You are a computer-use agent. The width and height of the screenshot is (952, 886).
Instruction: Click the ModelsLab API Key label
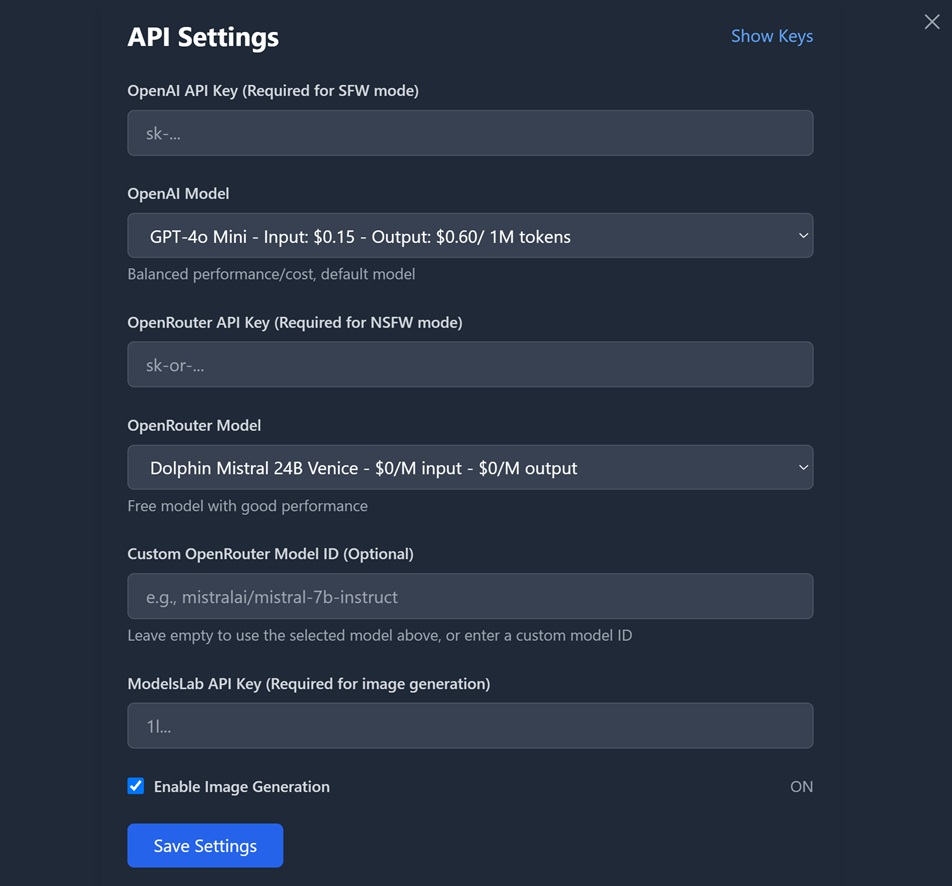click(308, 684)
